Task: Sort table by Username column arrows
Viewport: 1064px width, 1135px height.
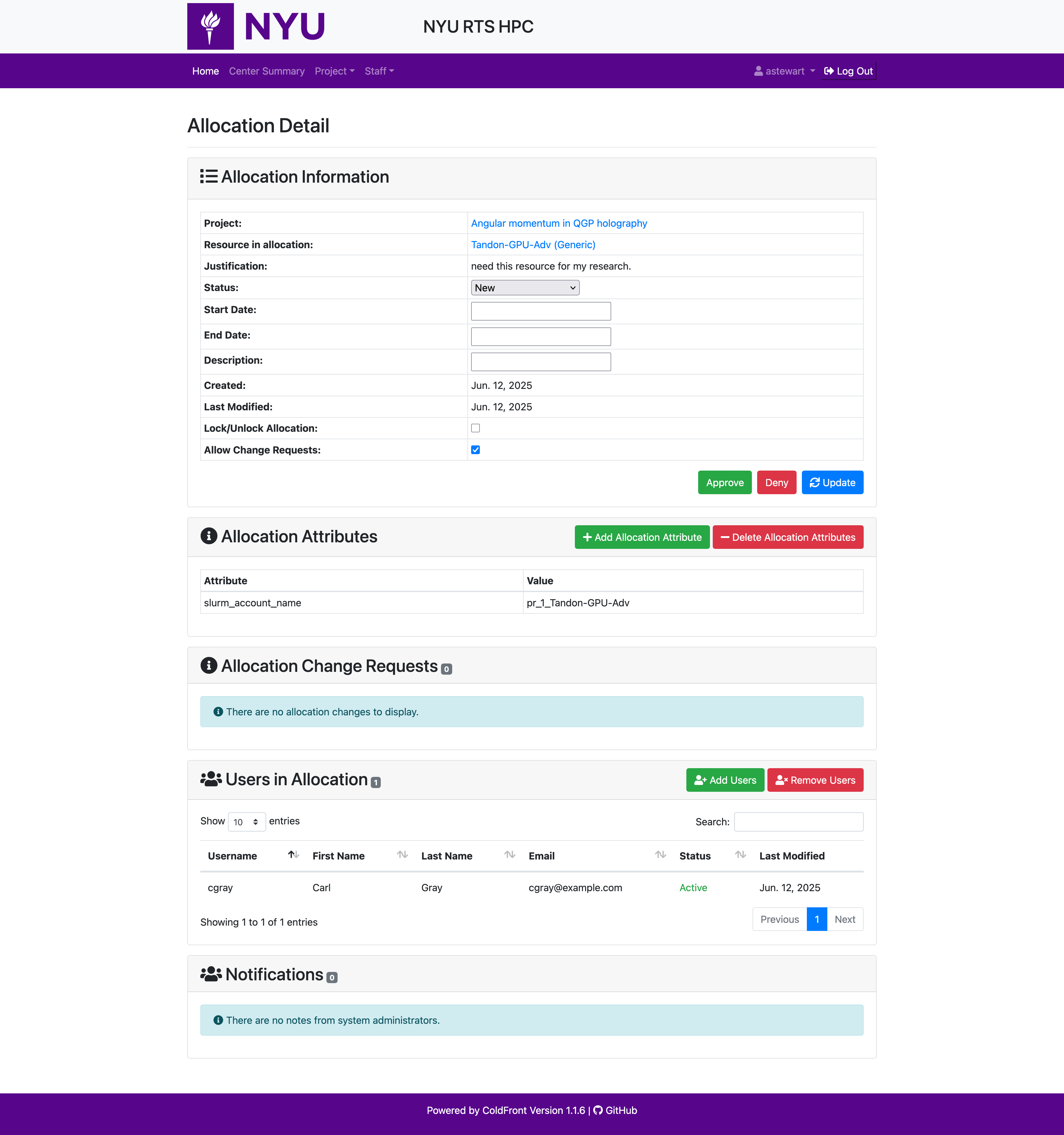Action: pos(293,855)
